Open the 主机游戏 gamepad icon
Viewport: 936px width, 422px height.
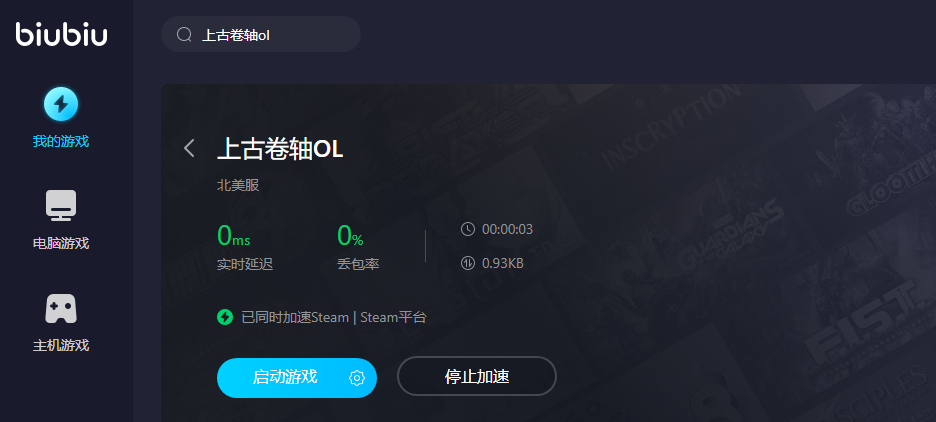[x=61, y=308]
